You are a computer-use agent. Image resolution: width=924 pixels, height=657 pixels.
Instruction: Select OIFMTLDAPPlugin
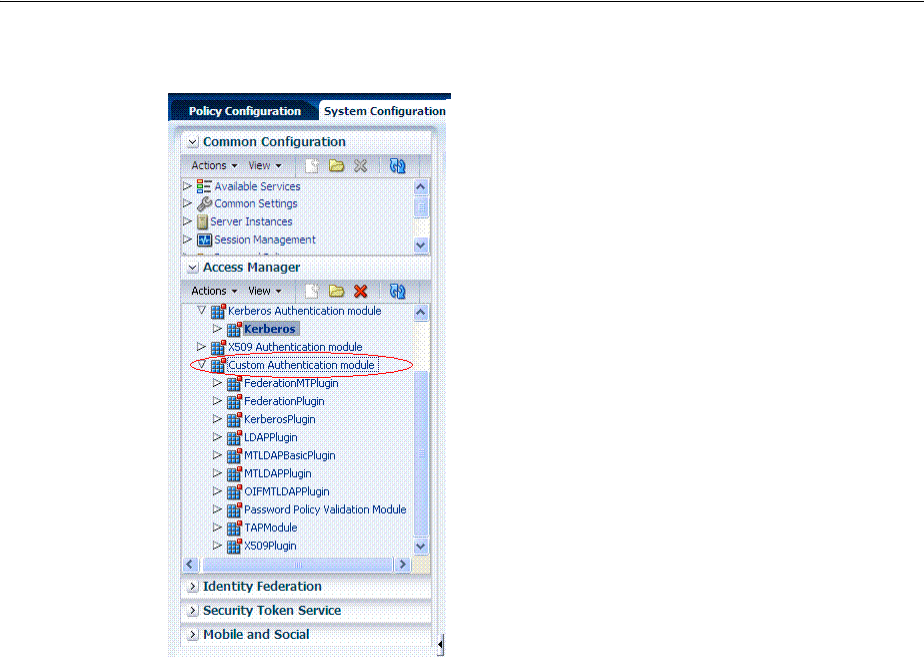pos(286,491)
